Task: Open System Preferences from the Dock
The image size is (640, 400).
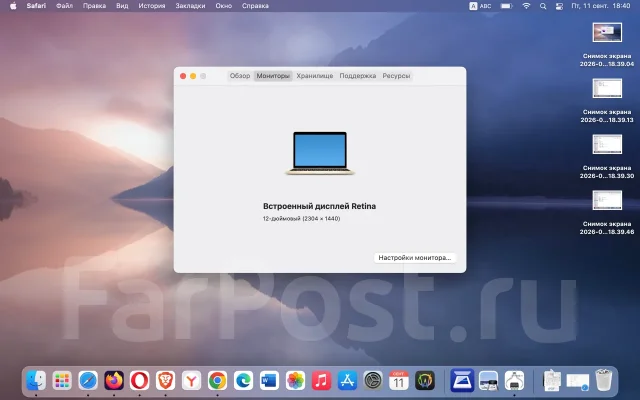Action: [373, 380]
